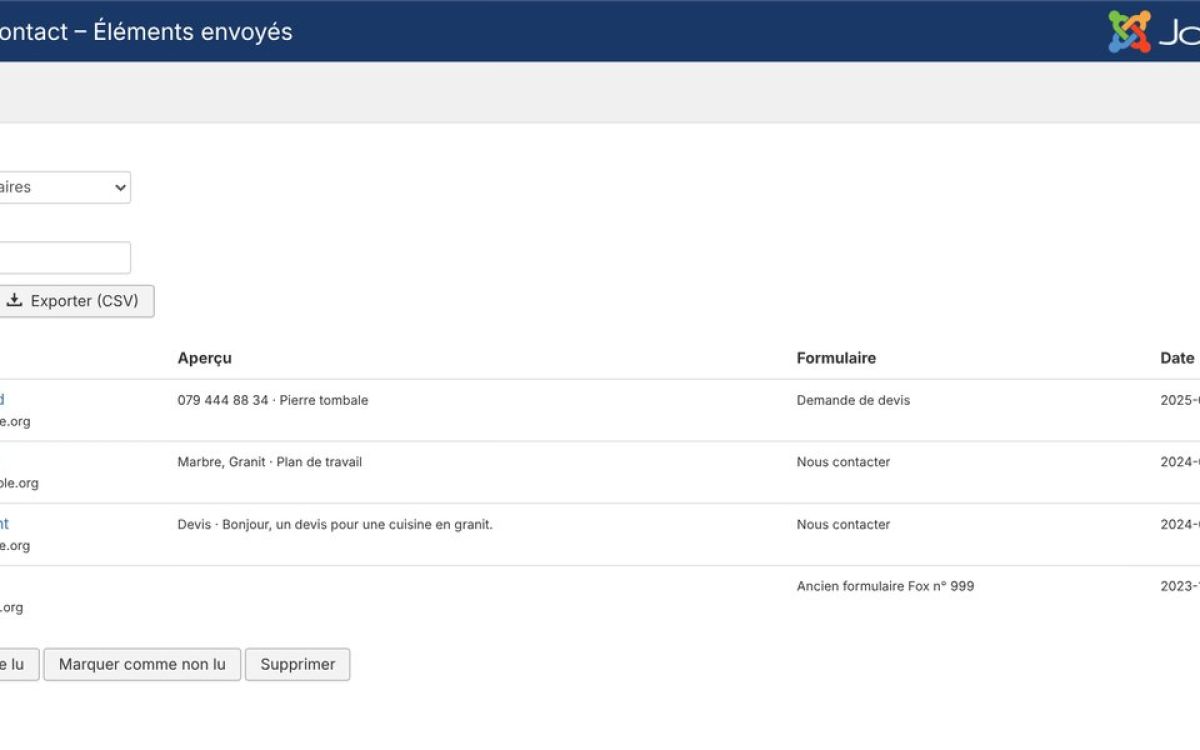1200x750 pixels.
Task: Export the submissions with Exporter (CSV)
Action: (x=75, y=301)
